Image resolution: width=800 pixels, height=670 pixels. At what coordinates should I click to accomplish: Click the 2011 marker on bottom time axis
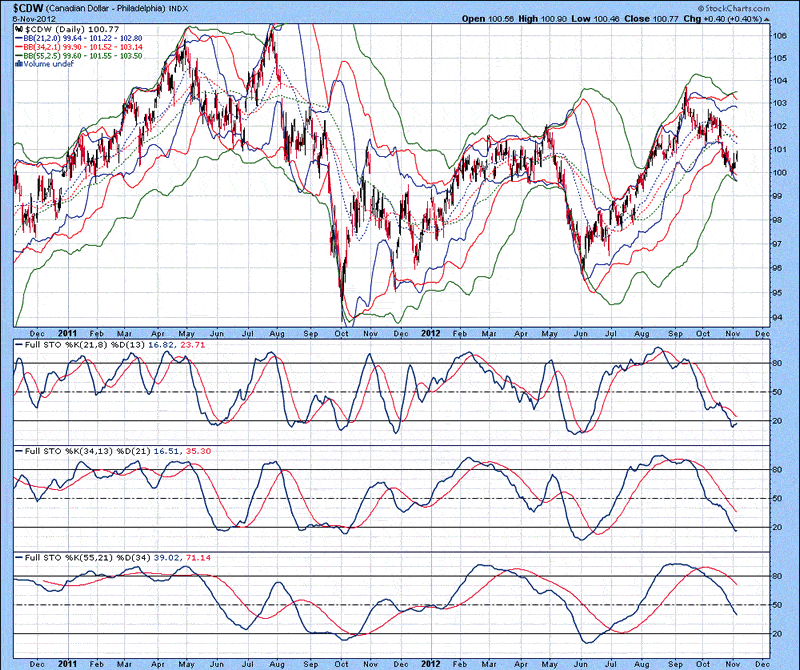click(68, 661)
